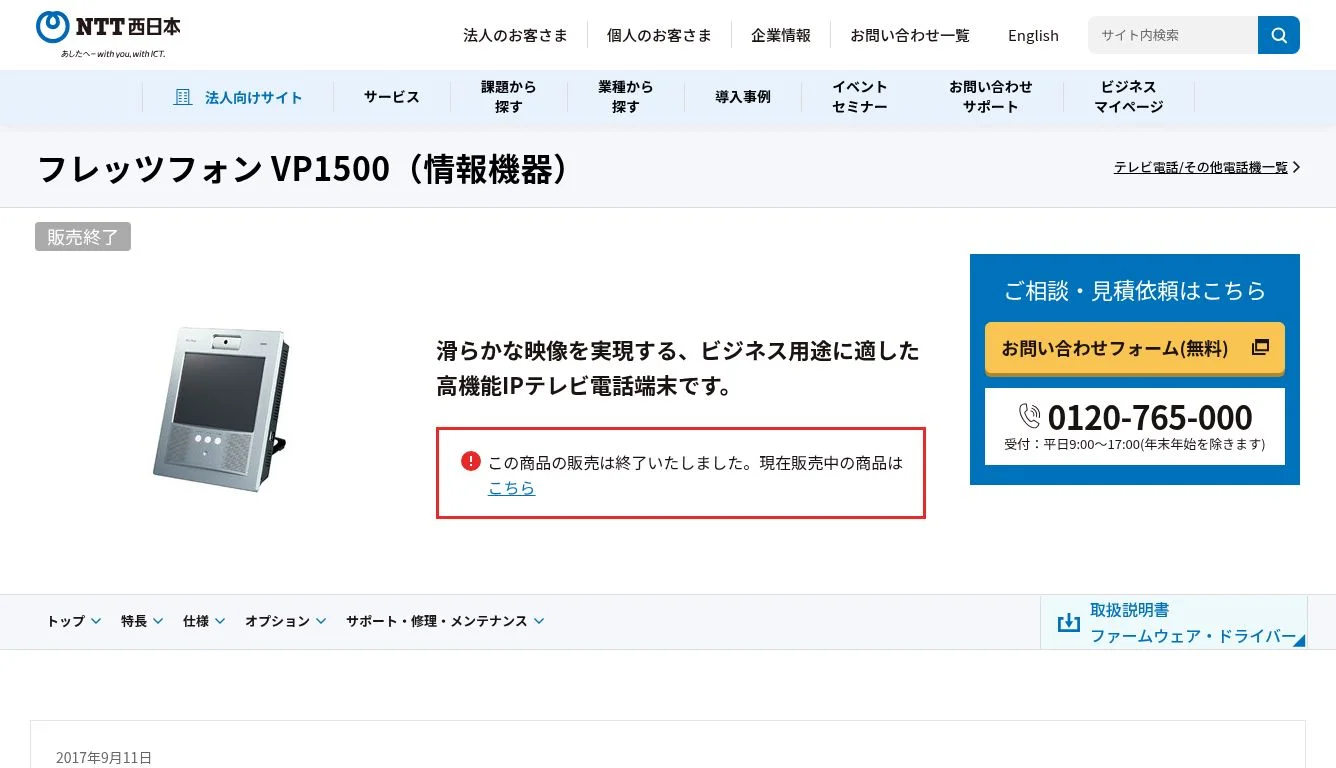Expand the オプション section dropdown

pos(286,621)
